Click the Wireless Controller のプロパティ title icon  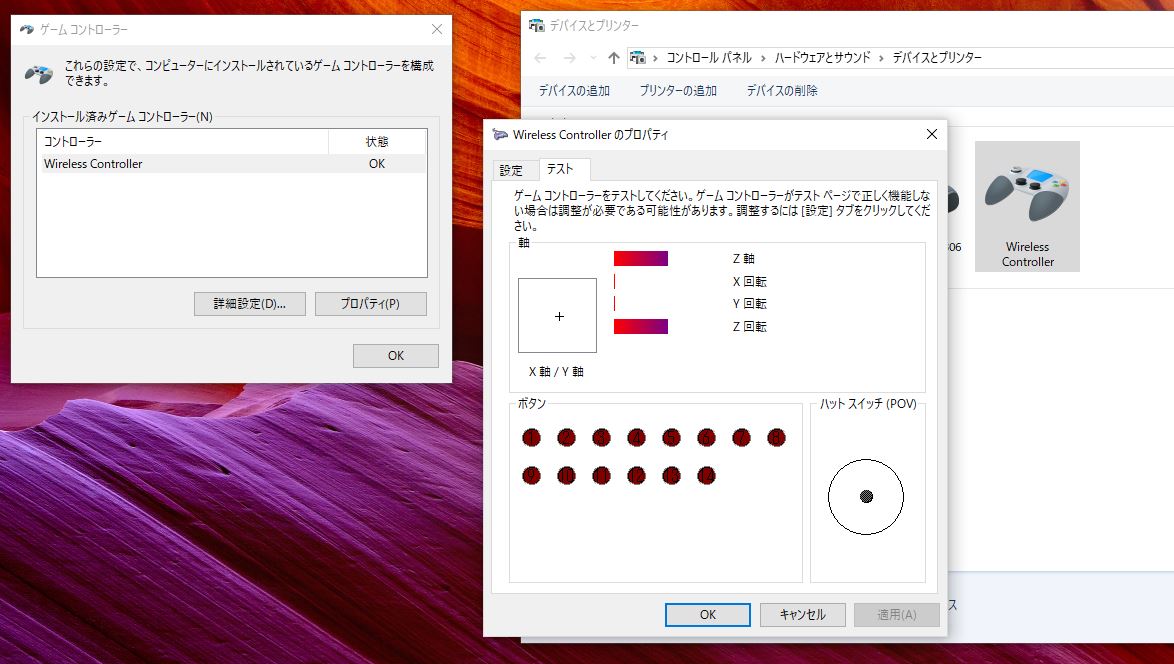[499, 135]
